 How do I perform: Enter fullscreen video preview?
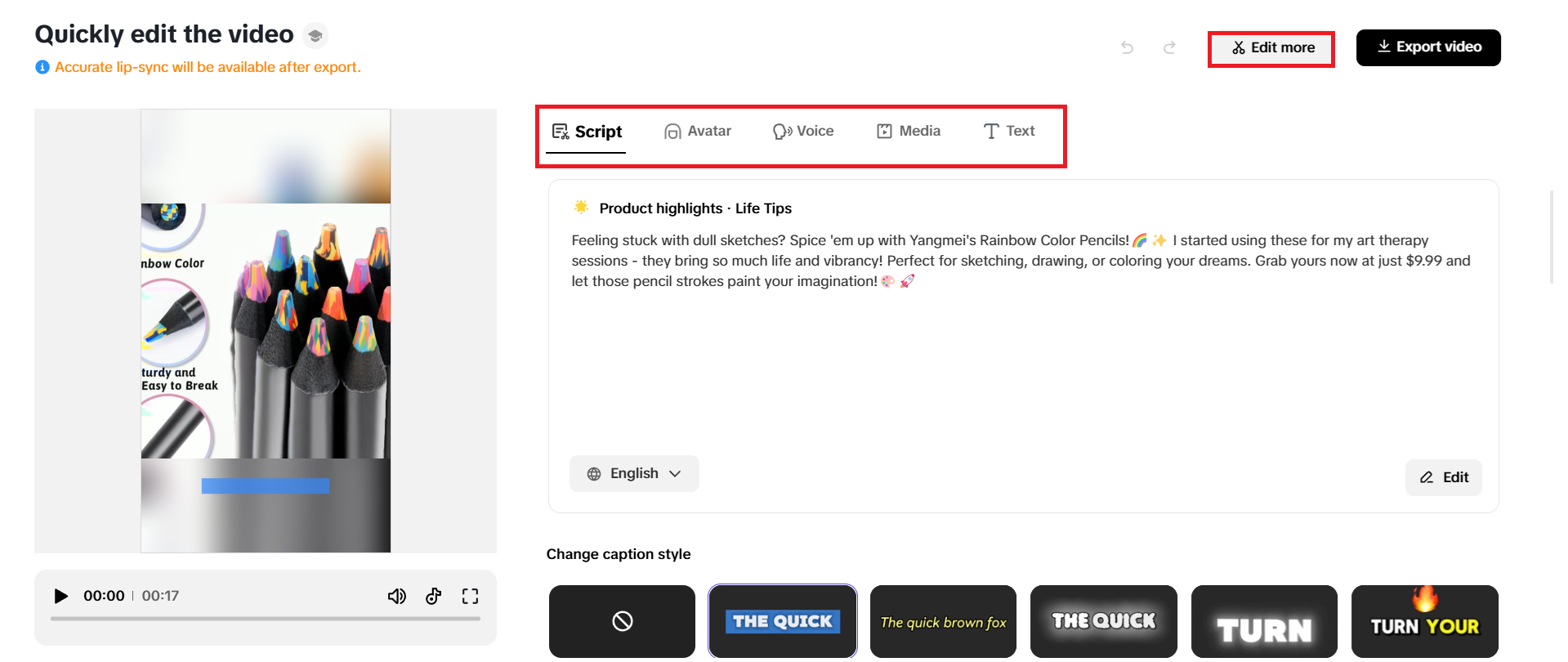point(470,596)
